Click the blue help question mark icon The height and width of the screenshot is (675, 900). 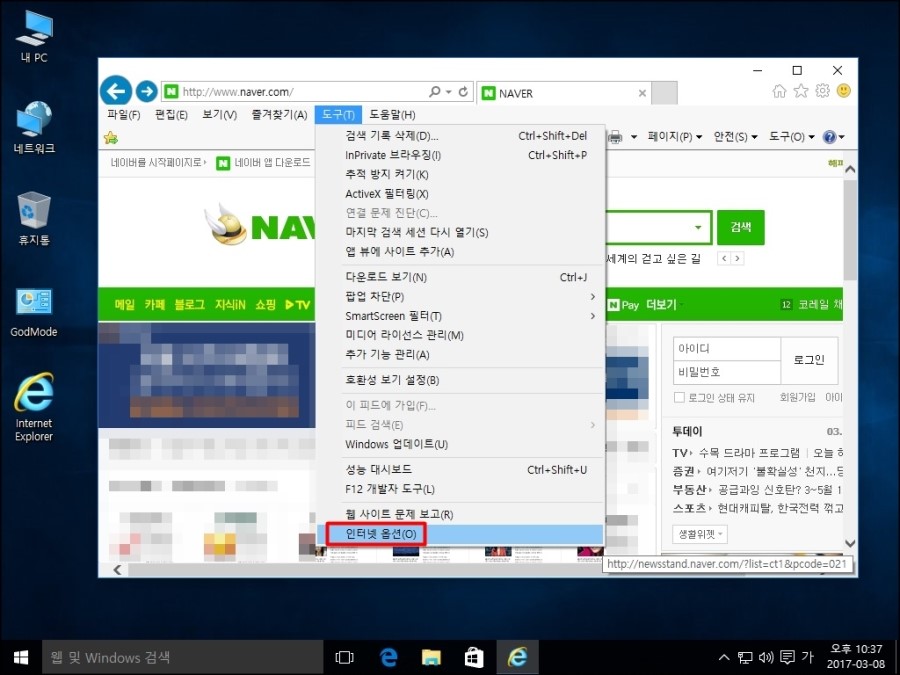click(x=829, y=137)
